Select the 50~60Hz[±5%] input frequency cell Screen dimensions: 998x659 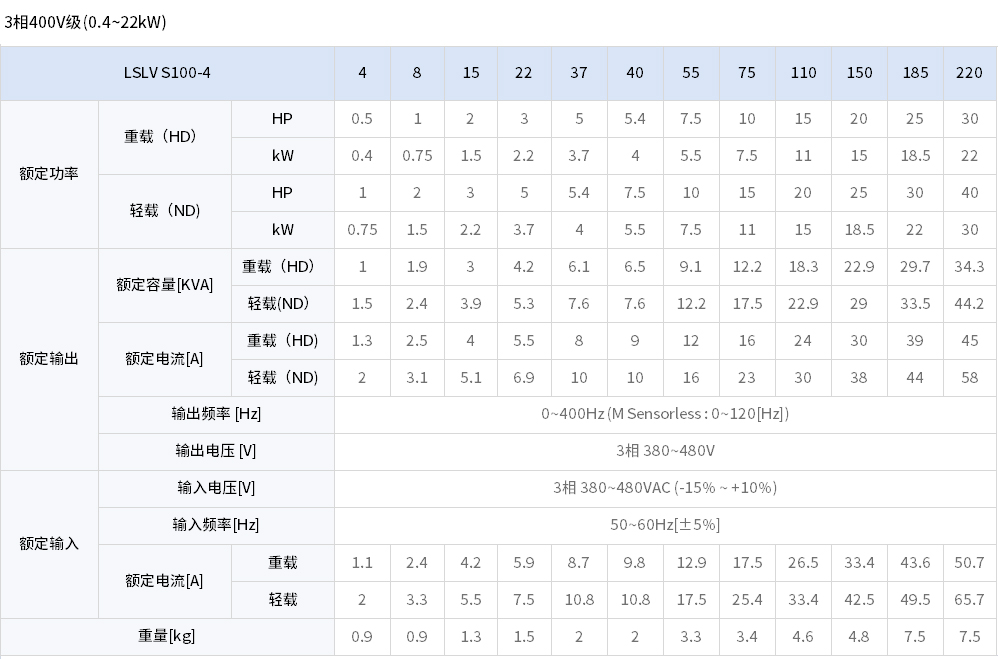665,525
